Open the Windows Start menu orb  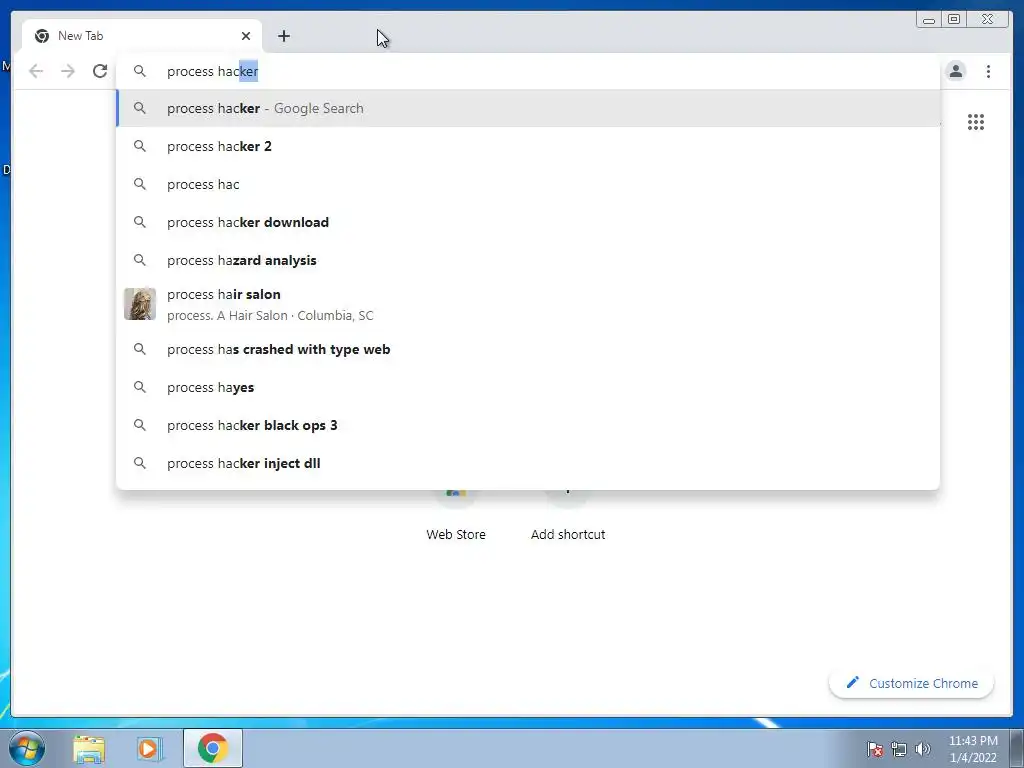coord(27,748)
